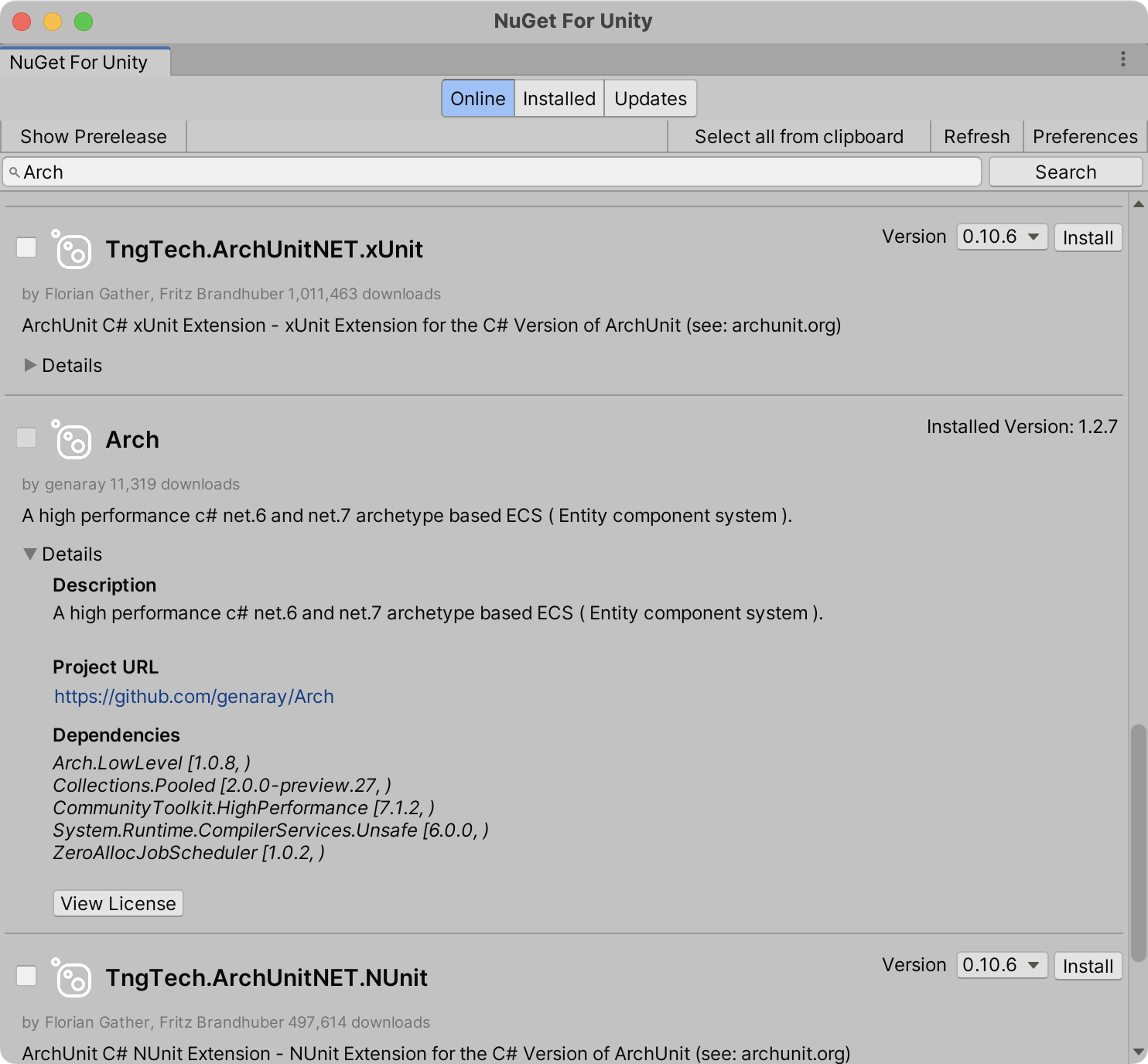Open version dropdown for ArchUnitNET.xUnit
Screen dimensions: 1148x1064
(1002, 237)
